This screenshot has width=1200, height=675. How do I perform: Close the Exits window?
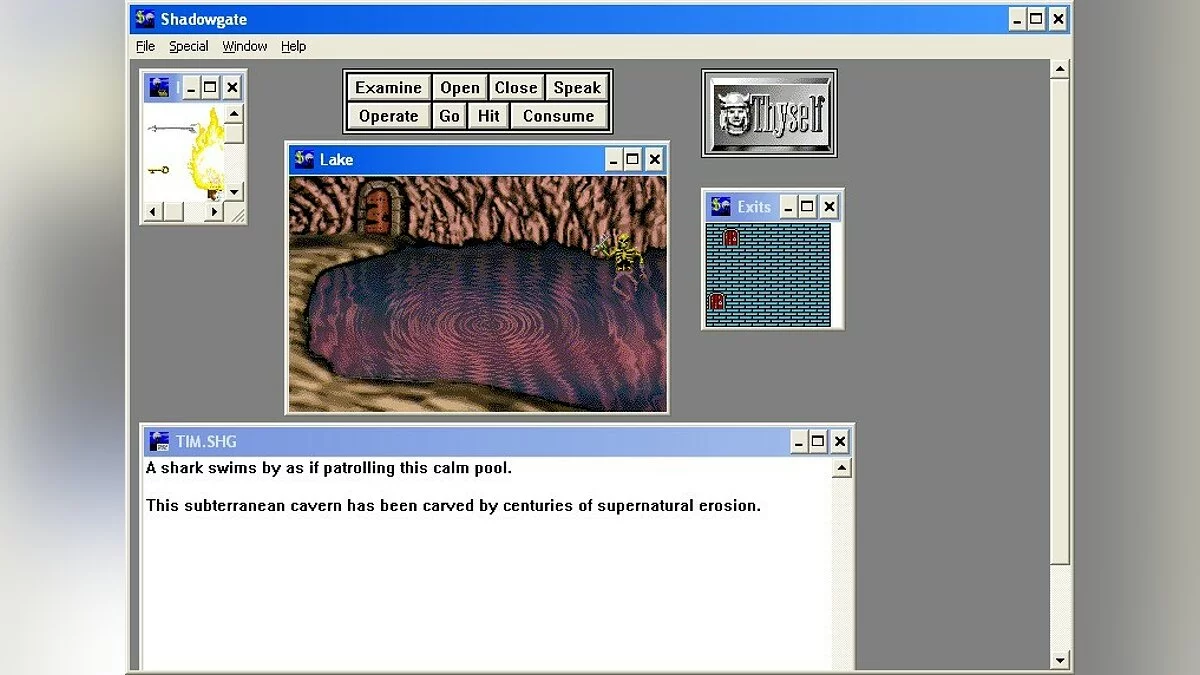pyautogui.click(x=829, y=207)
